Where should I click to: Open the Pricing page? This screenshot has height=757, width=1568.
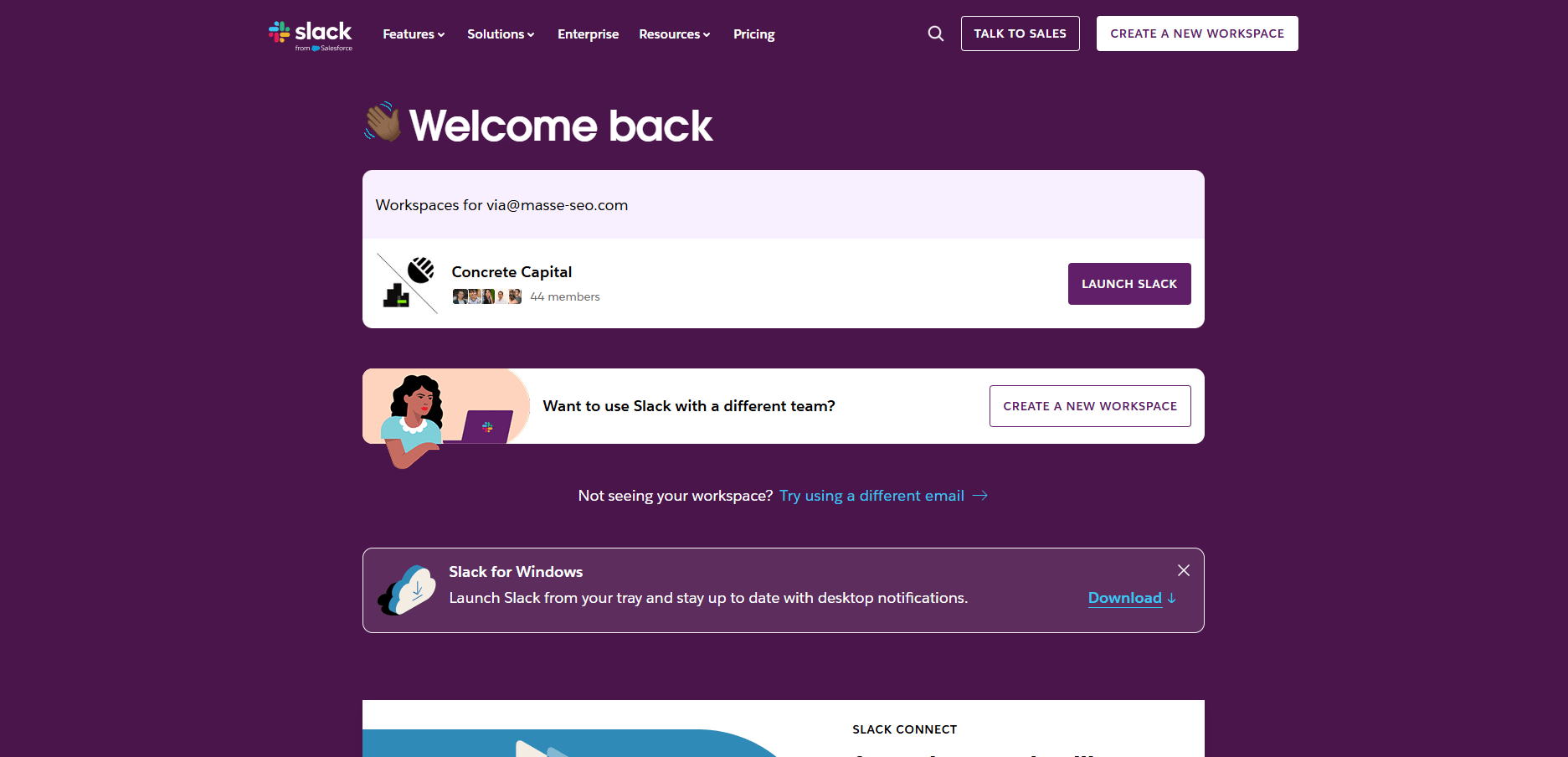tap(754, 34)
